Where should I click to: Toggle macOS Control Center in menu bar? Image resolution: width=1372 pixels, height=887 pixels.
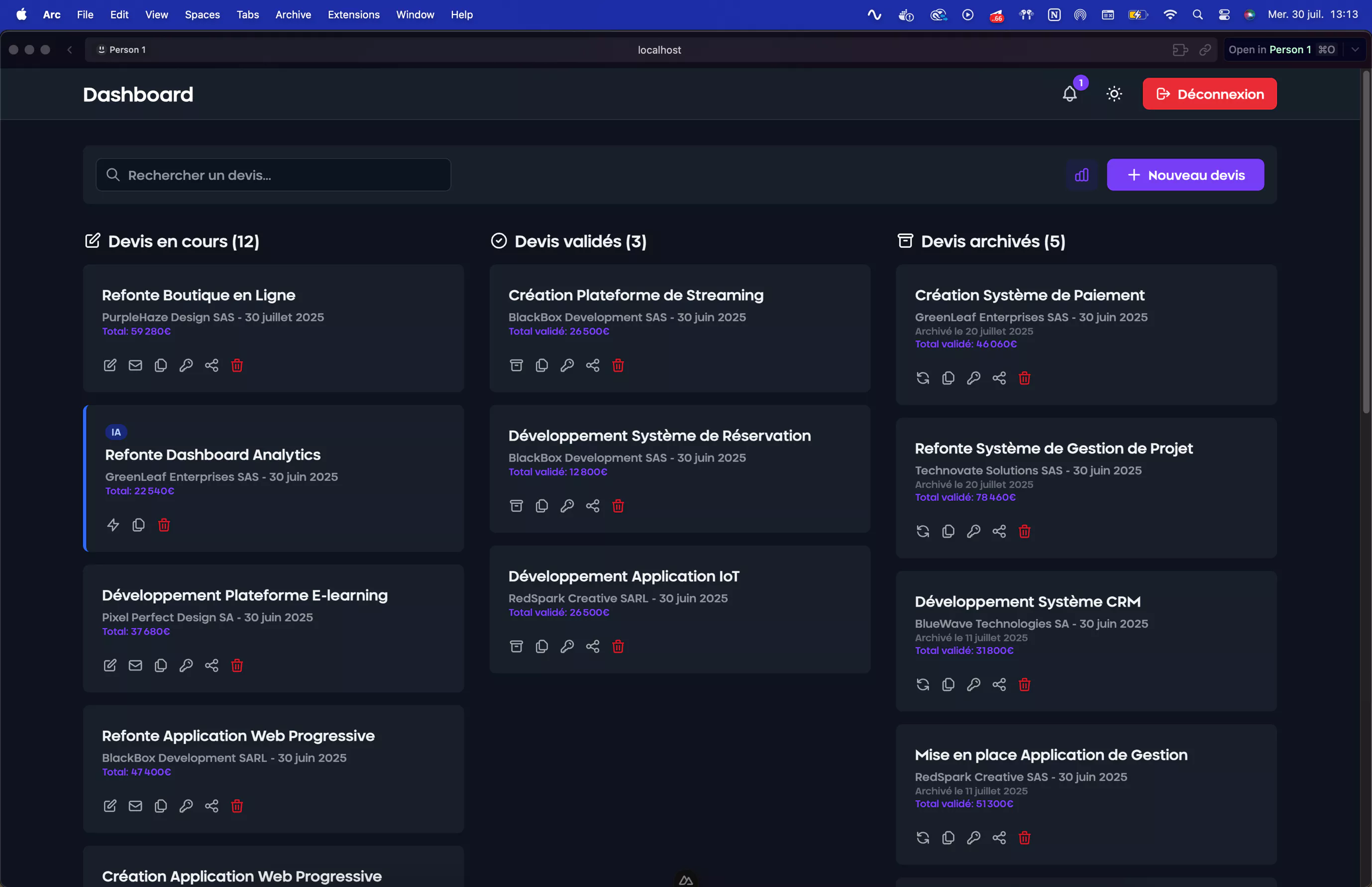tap(1224, 14)
